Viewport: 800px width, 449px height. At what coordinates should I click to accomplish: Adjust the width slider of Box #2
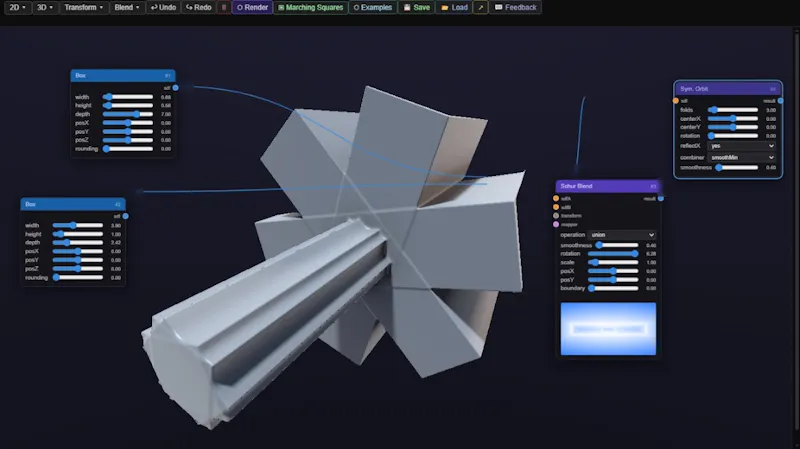coord(78,226)
